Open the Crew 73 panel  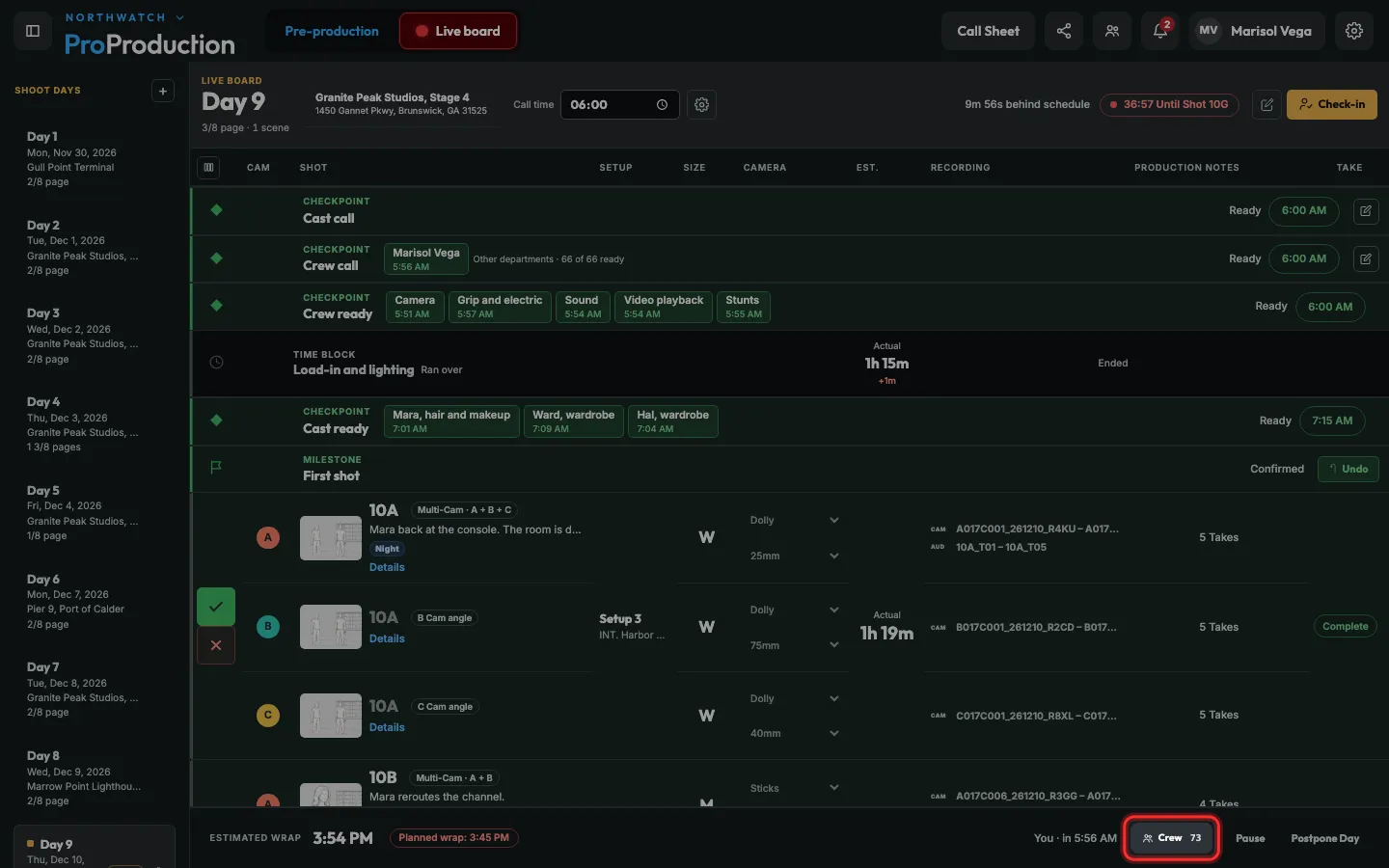coord(1172,838)
